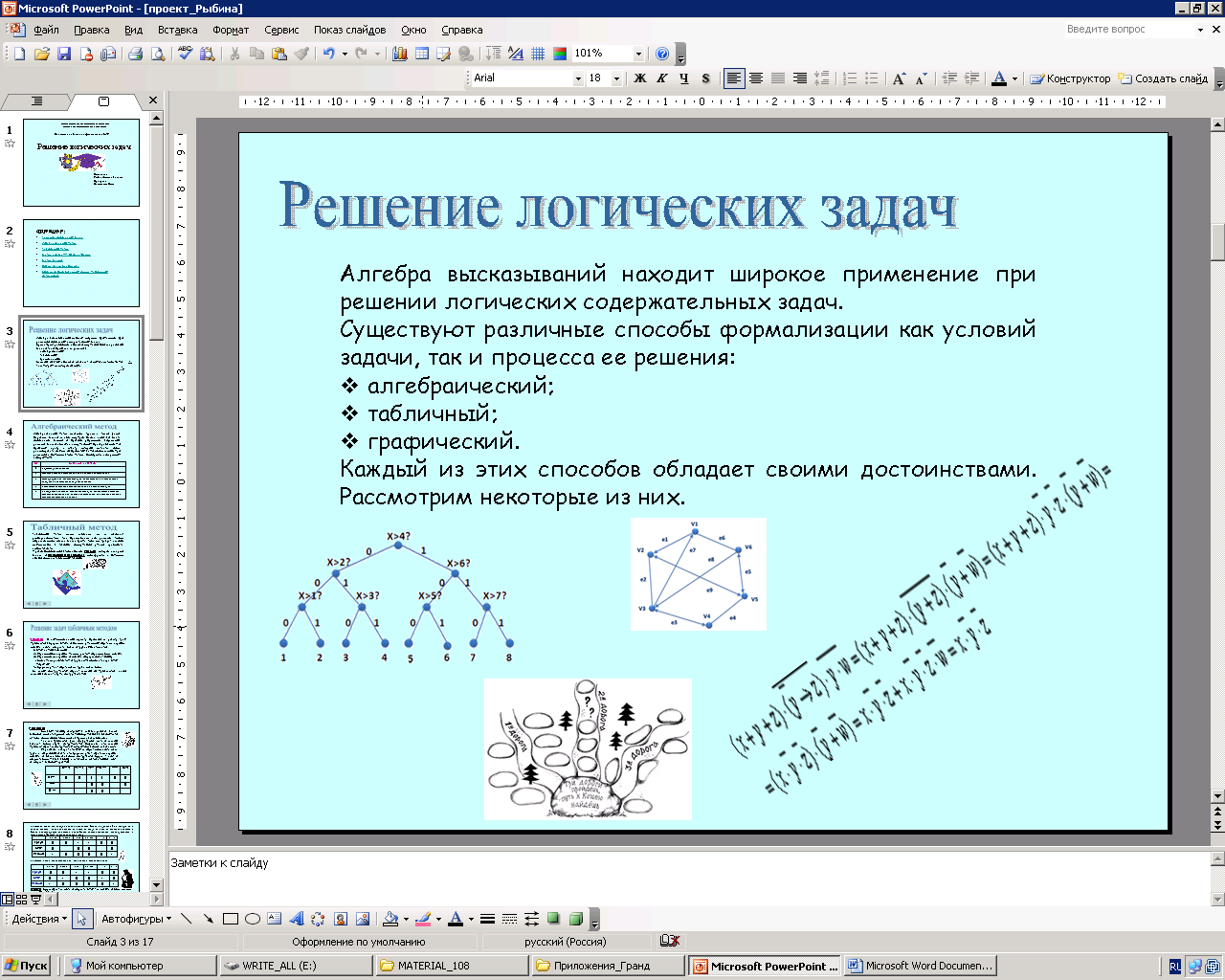Select the Line drawing tool

pos(187,919)
